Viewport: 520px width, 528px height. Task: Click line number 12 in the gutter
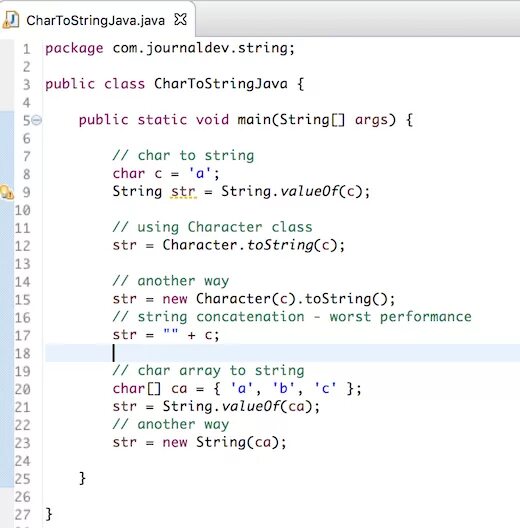click(x=23, y=246)
